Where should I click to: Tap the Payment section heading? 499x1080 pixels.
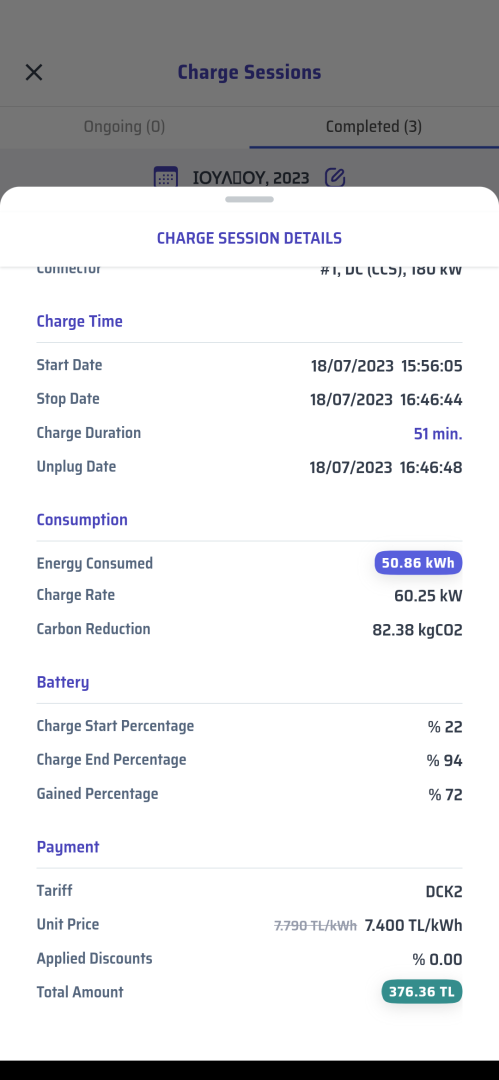[68, 847]
